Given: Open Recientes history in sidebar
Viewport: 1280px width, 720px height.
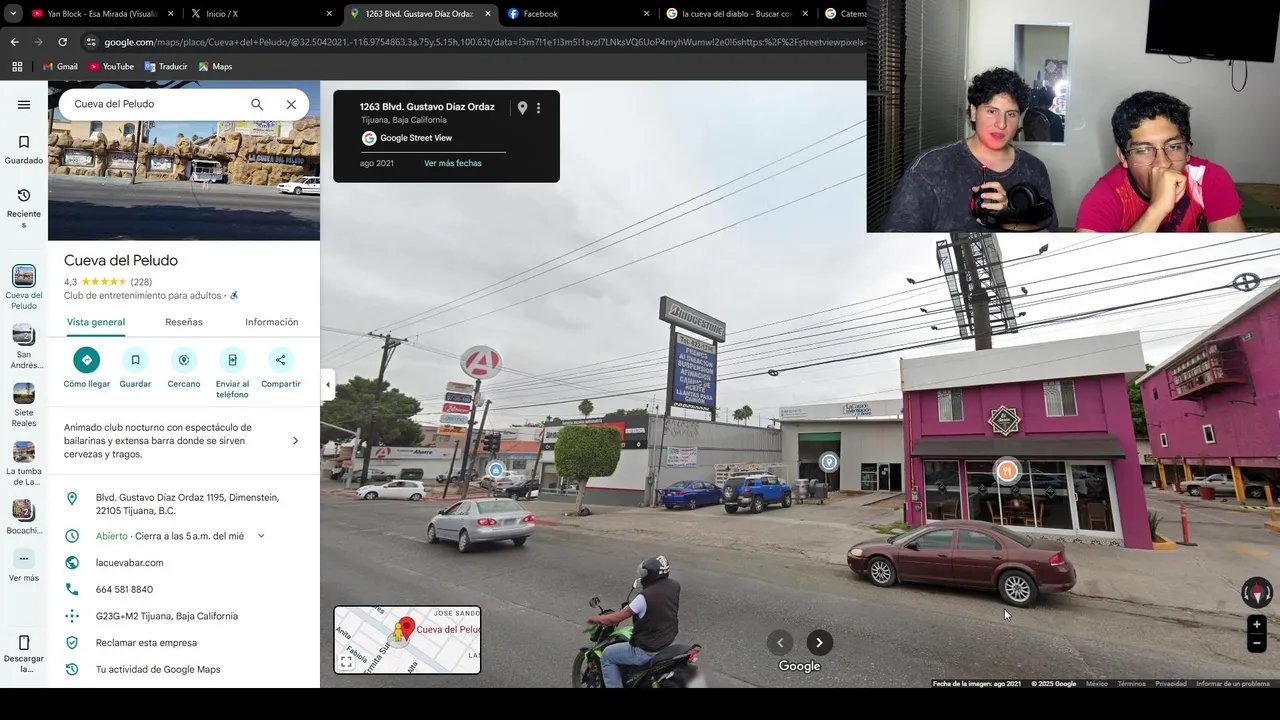Looking at the screenshot, I should [24, 207].
